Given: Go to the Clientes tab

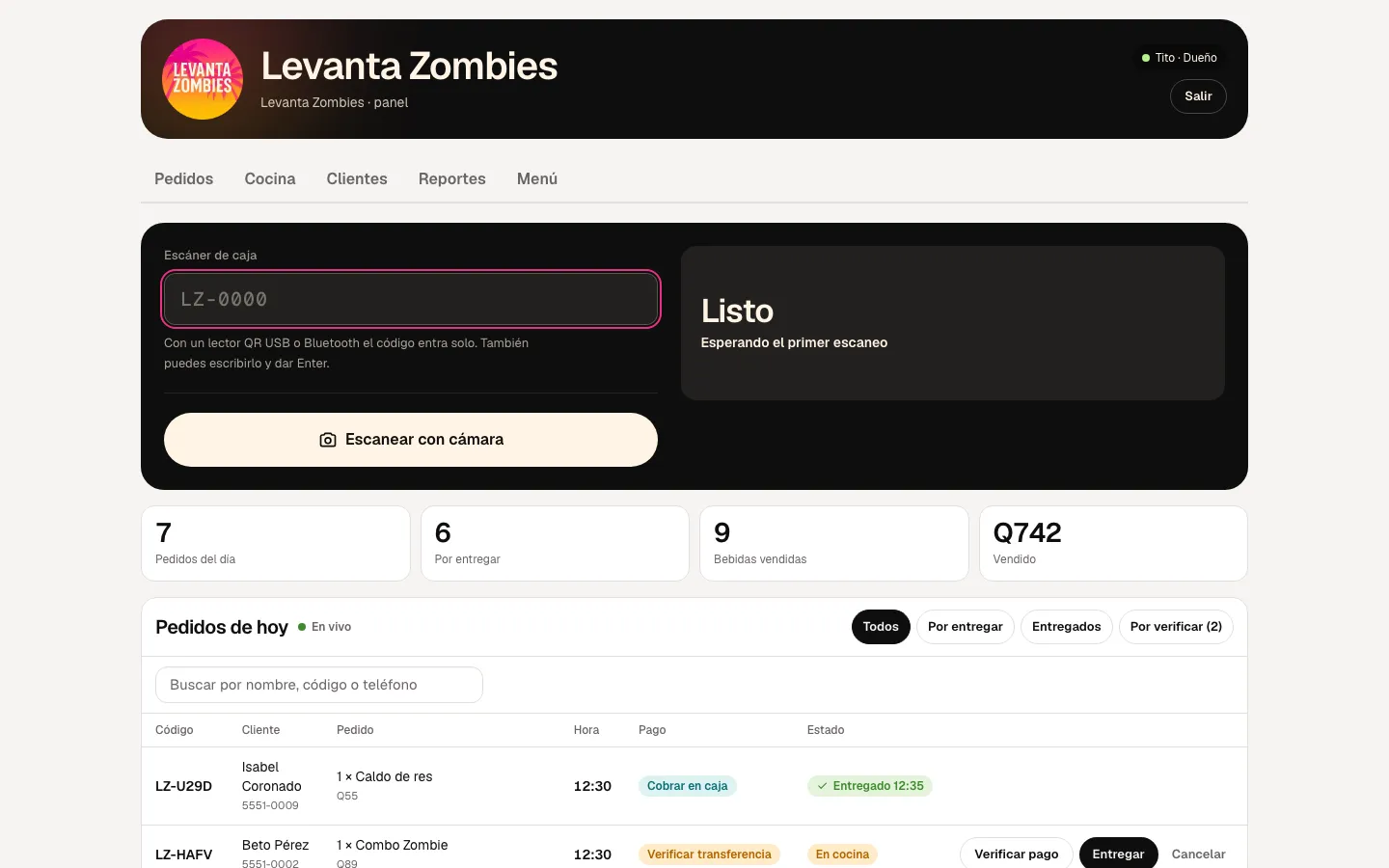Looking at the screenshot, I should click(357, 178).
